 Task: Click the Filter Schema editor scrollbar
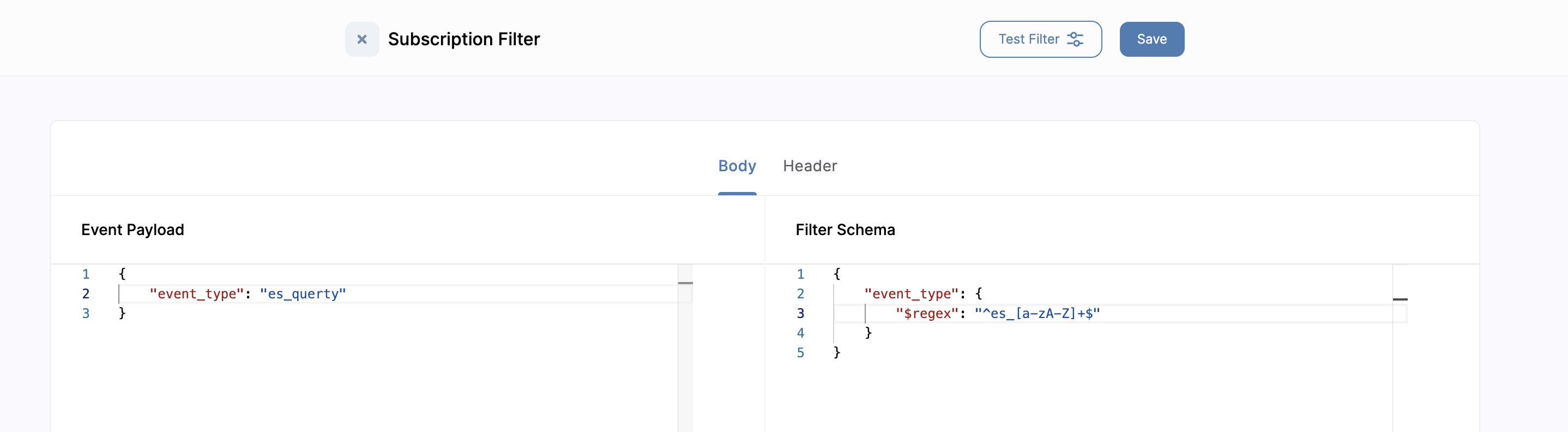coord(1400,347)
